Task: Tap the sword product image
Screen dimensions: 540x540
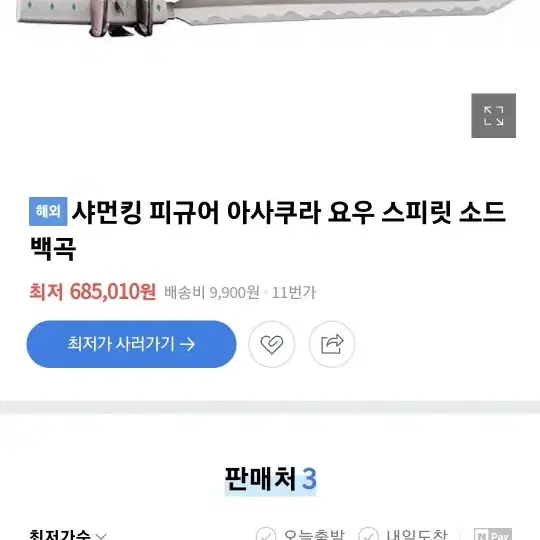Action: [x=265, y=17]
